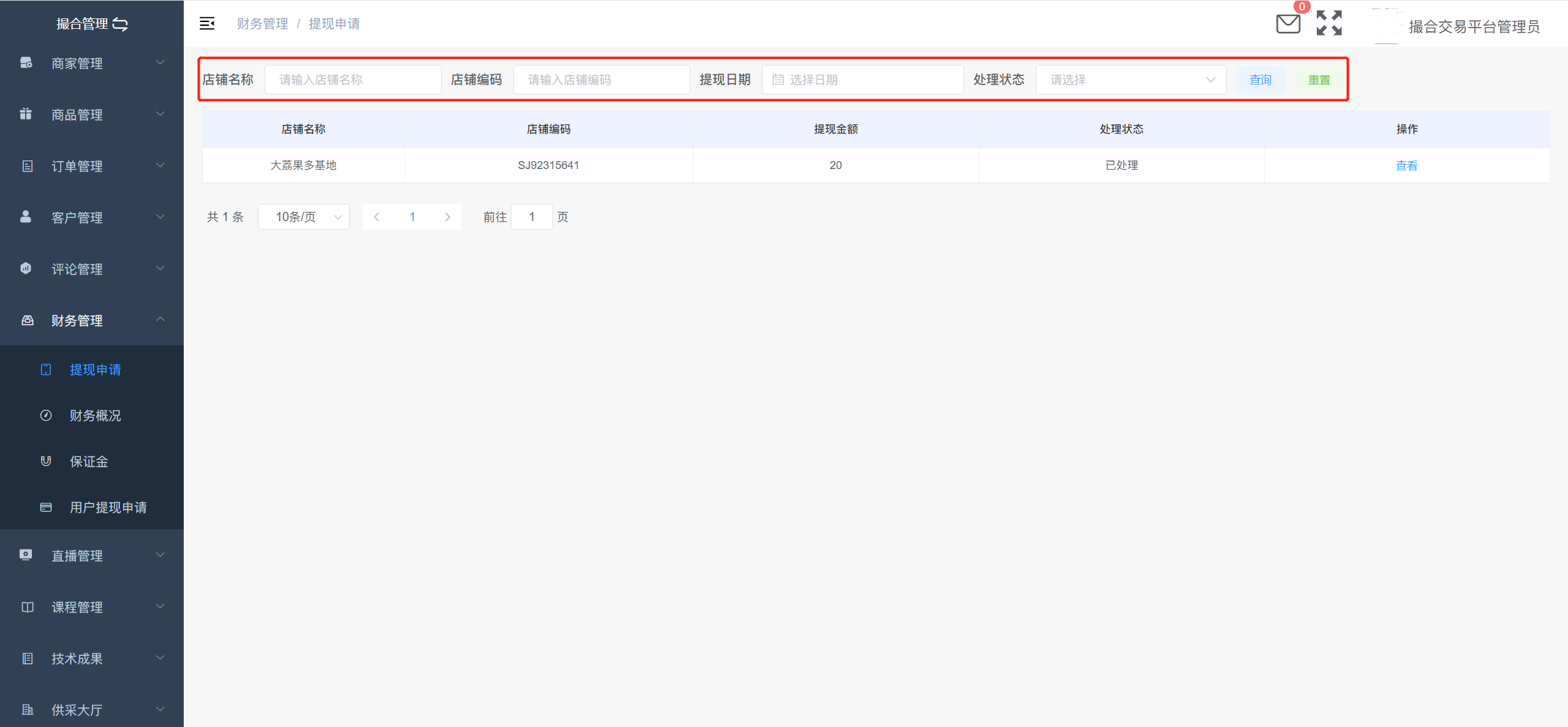Screen dimensions: 1568x727
Task: Click the 提现申请 submenu icon
Action: (x=46, y=369)
